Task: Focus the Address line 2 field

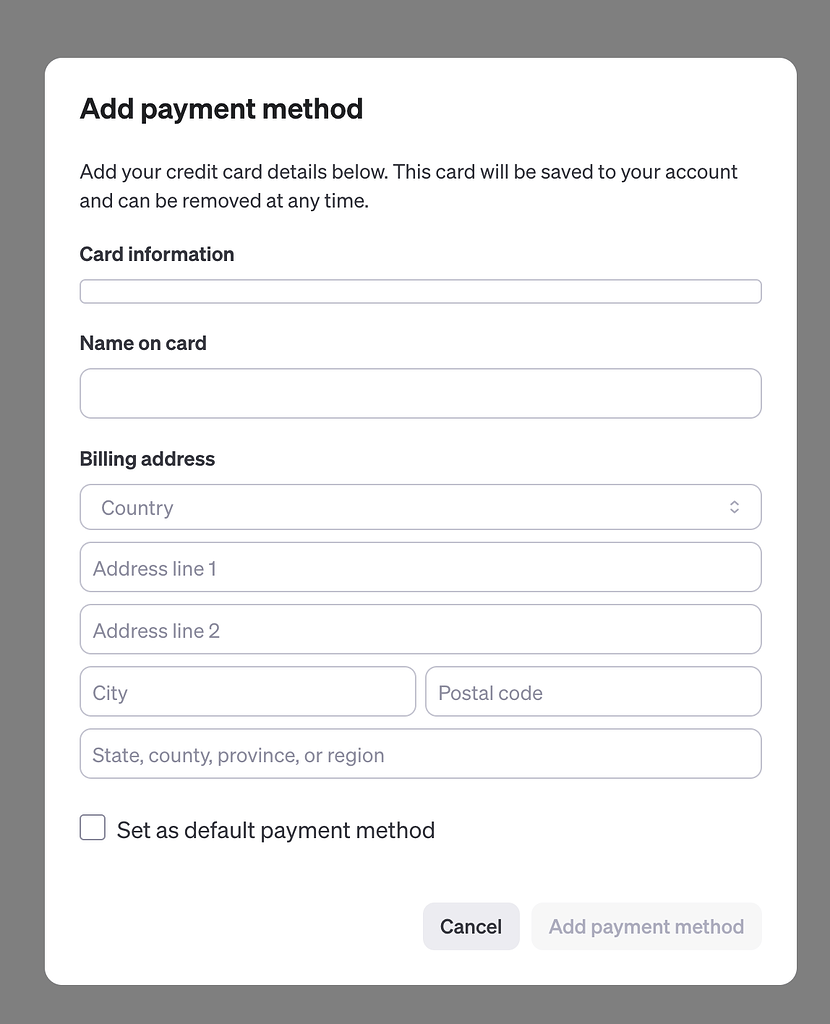Action: coord(420,629)
